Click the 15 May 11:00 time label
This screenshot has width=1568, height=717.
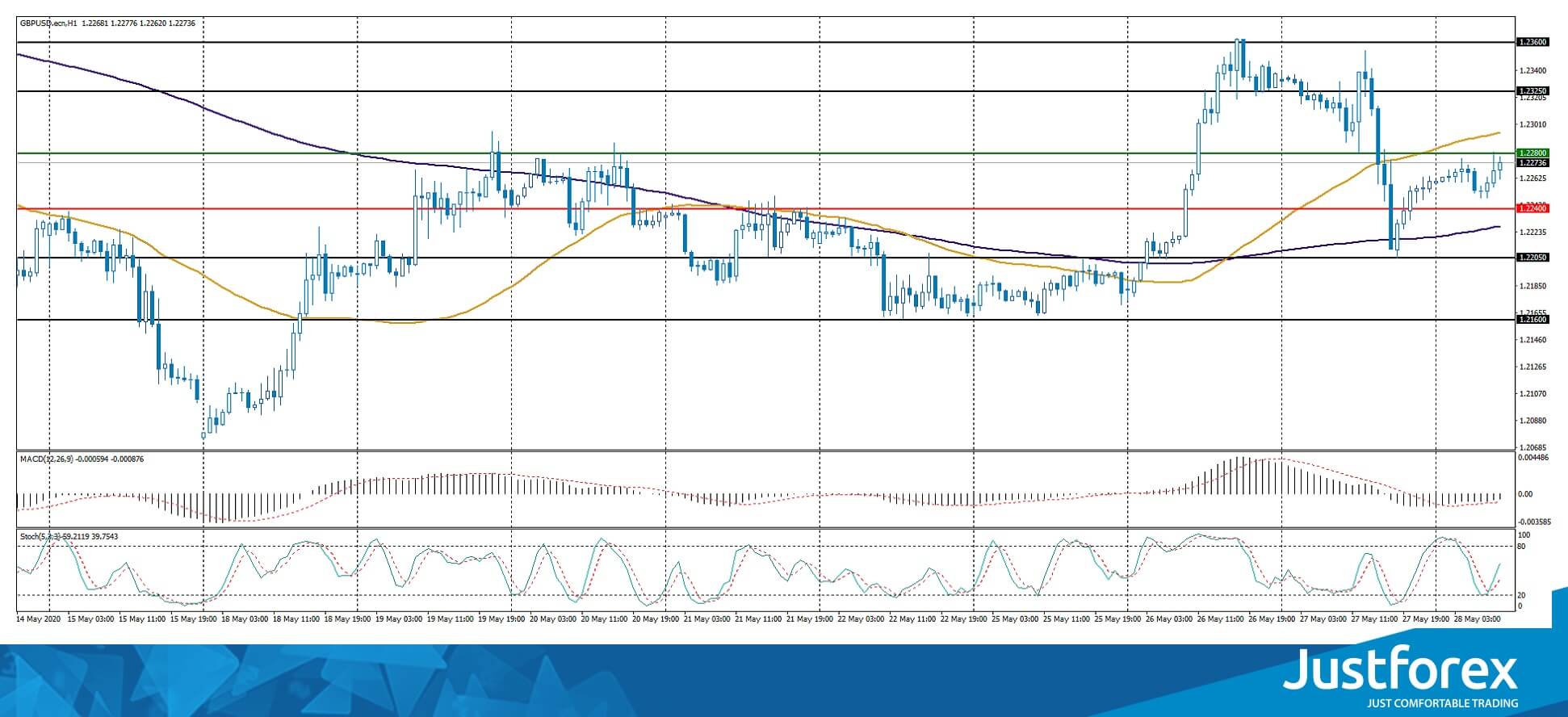pos(141,618)
